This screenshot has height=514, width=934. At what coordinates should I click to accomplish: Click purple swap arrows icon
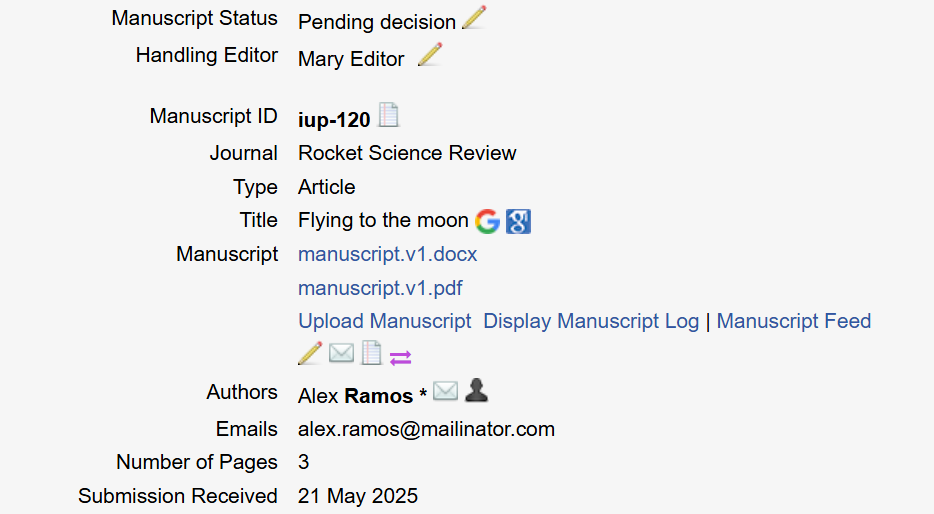400,356
